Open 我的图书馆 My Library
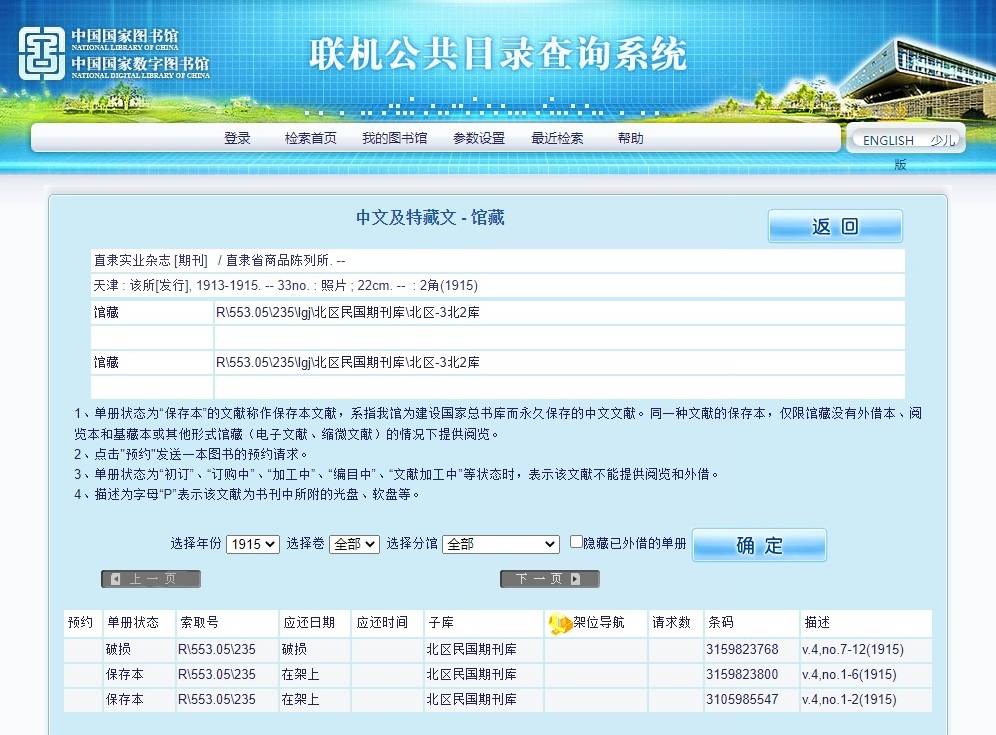 (394, 138)
